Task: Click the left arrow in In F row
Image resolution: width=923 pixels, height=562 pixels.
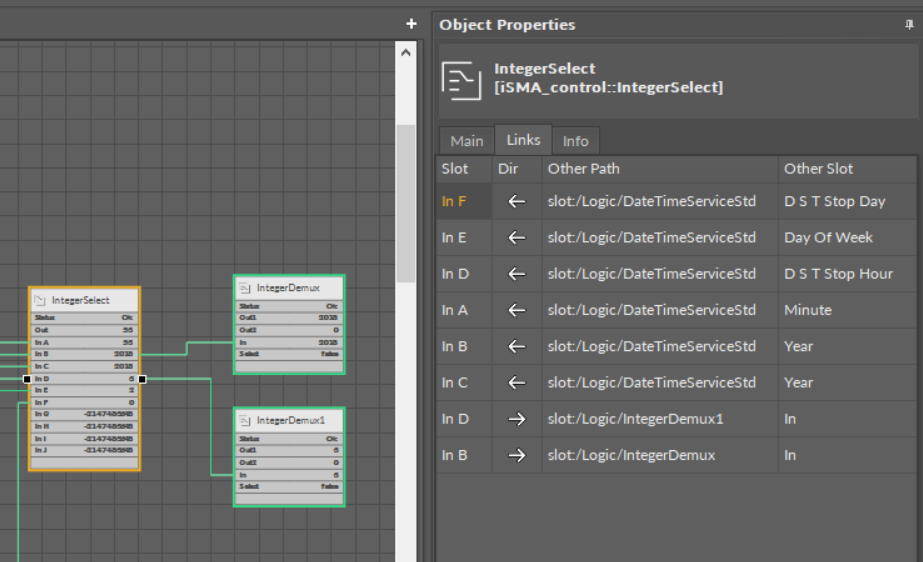Action: (x=516, y=201)
